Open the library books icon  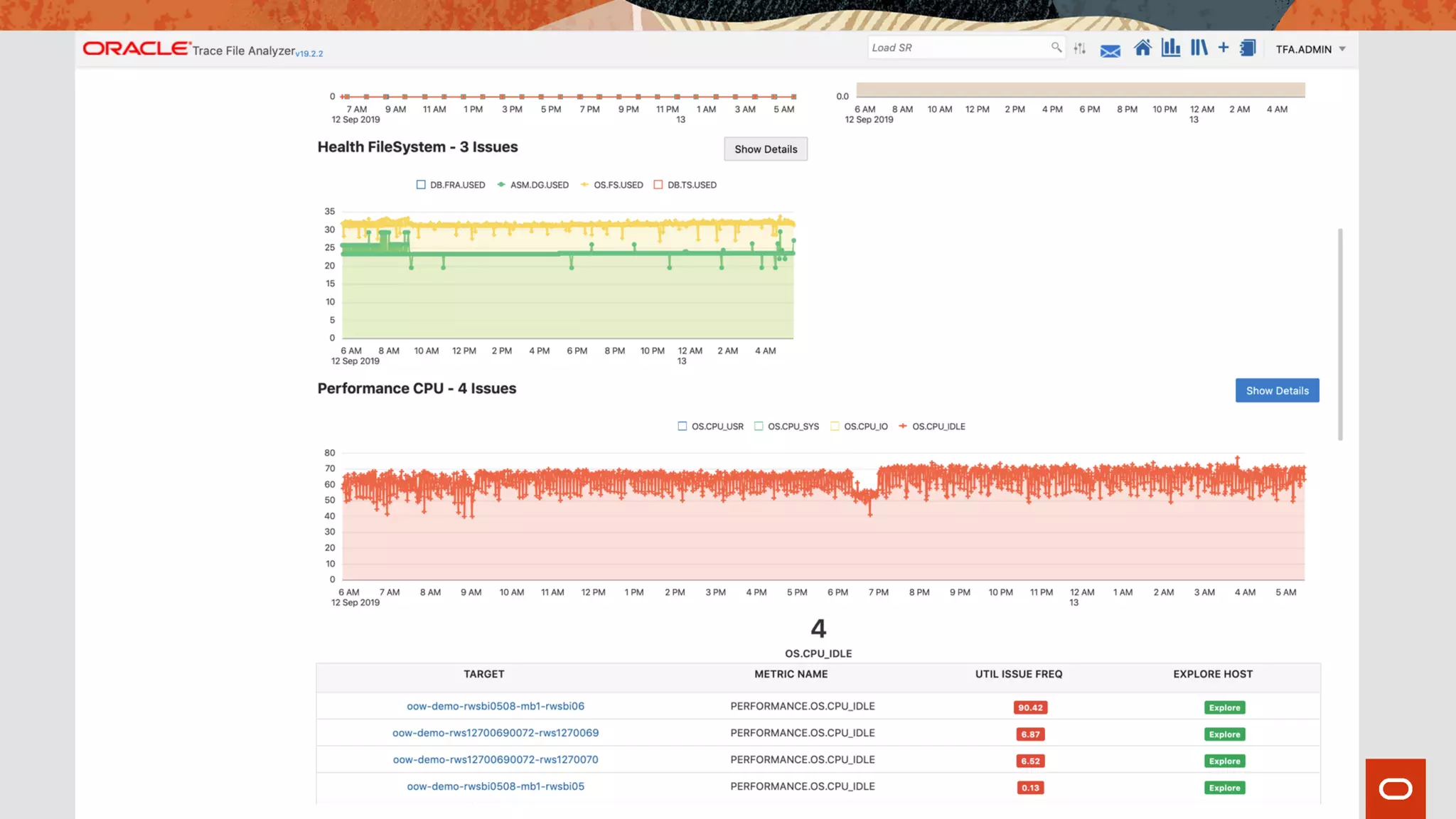[1199, 48]
